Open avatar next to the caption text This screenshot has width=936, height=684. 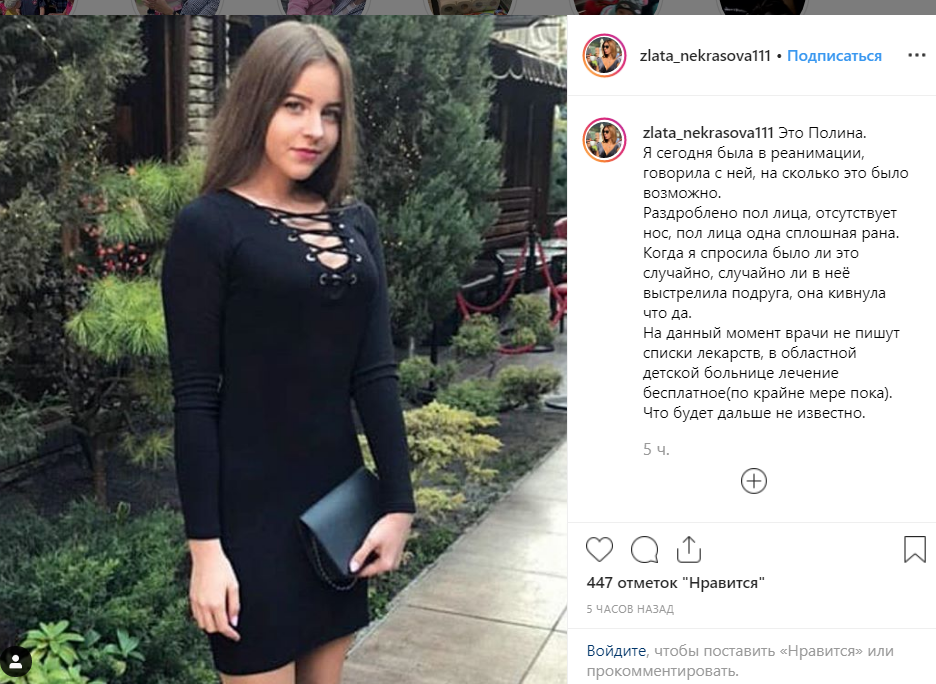click(x=604, y=140)
